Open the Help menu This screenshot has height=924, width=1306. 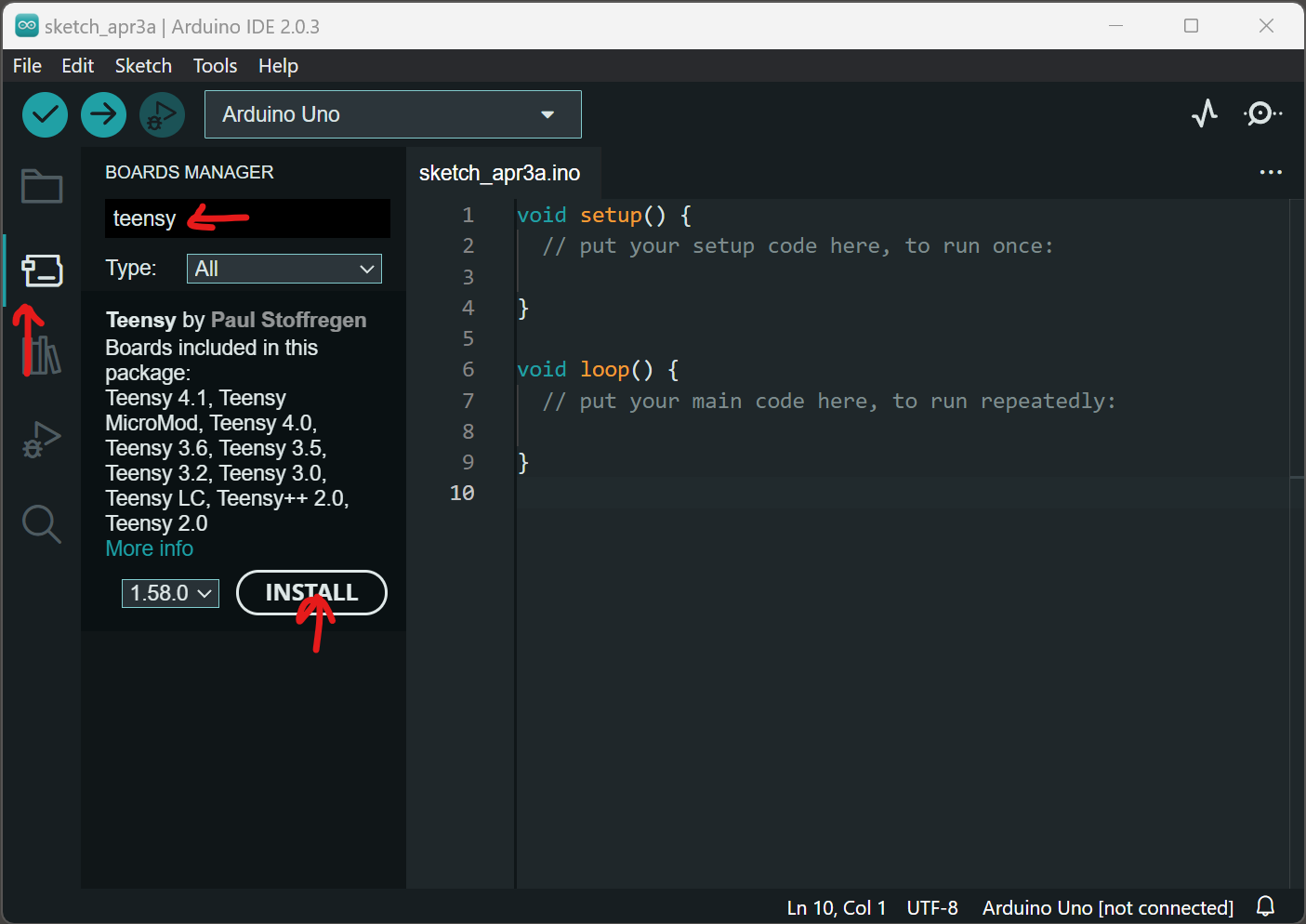pyautogui.click(x=278, y=66)
